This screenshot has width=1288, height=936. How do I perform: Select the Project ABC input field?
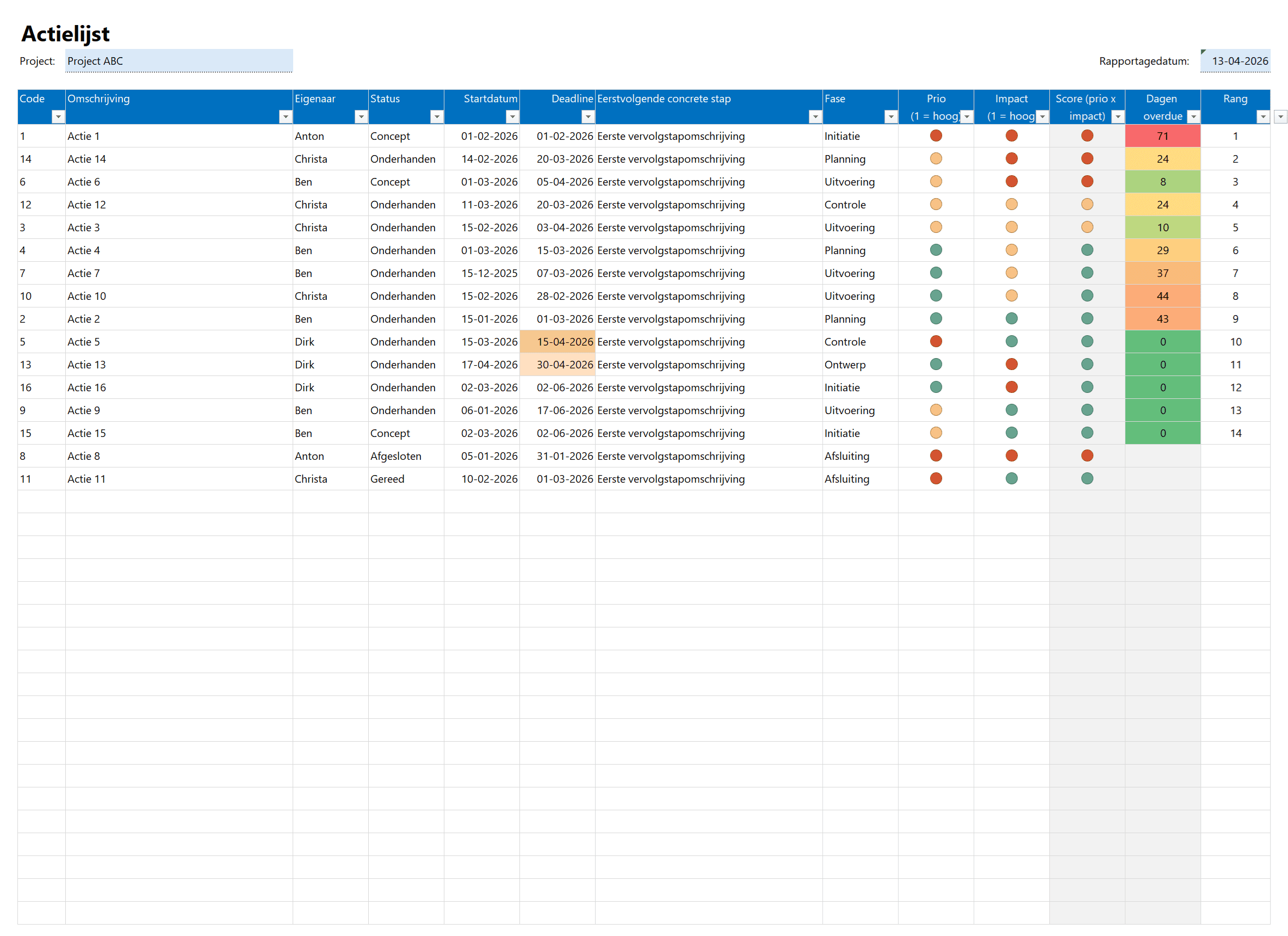[179, 61]
